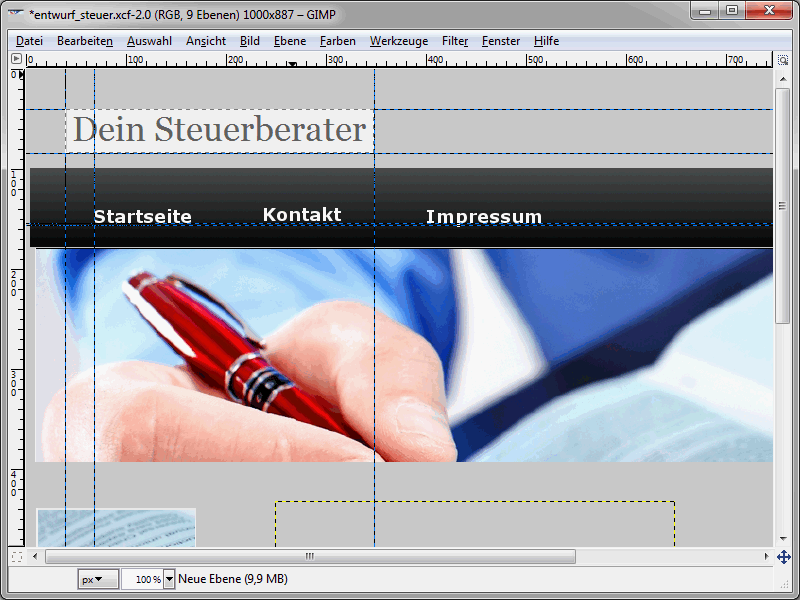
Task: Toggle the Quick Mask button at bottom left
Action: 16,556
